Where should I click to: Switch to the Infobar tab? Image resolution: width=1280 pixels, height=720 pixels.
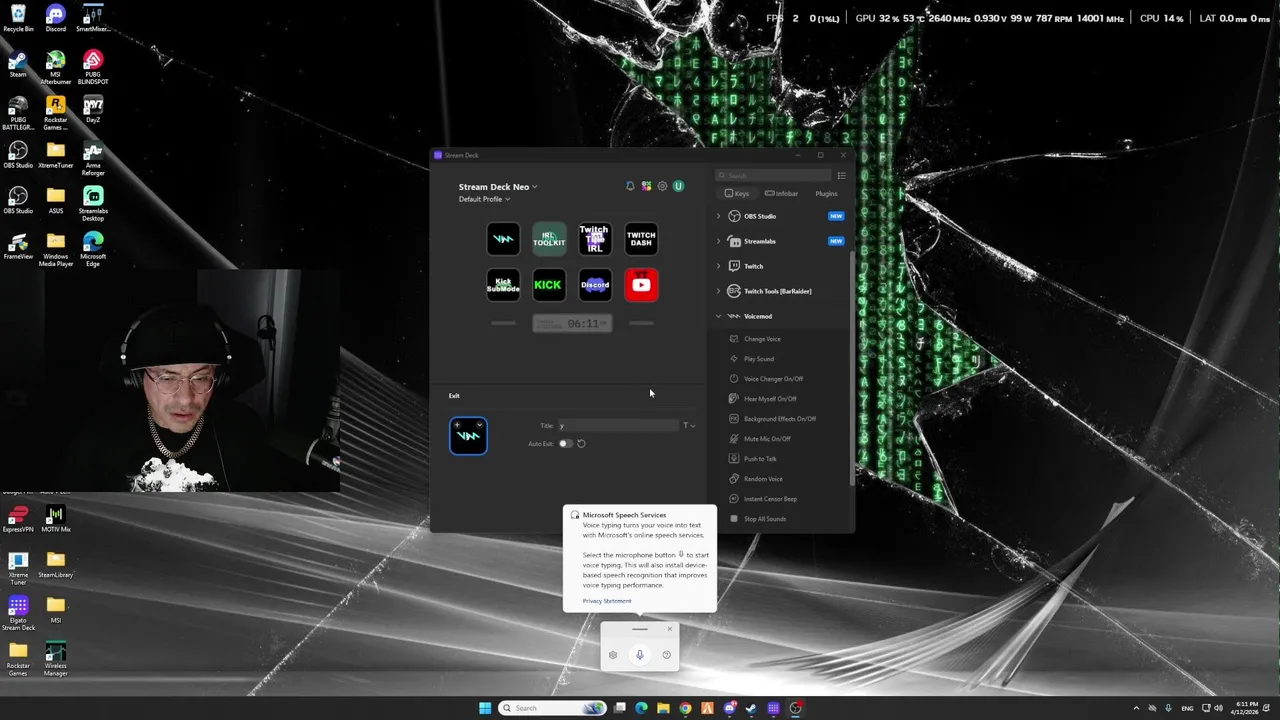point(781,194)
